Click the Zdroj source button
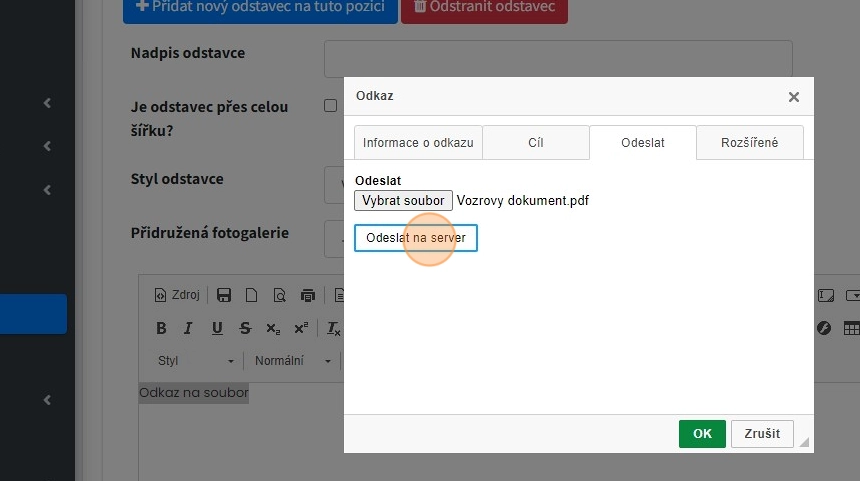 tap(177, 295)
